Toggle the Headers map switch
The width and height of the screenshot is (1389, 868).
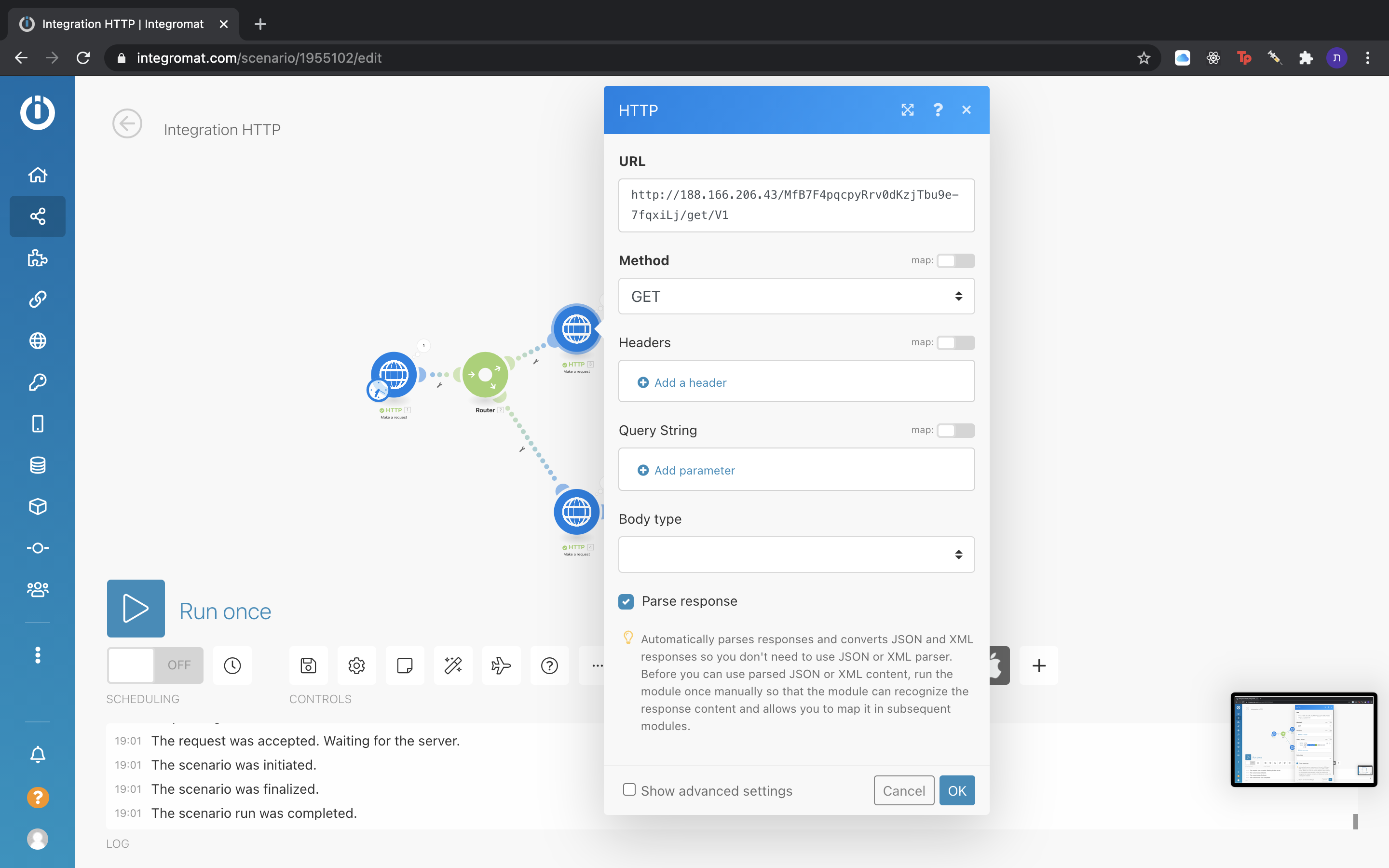click(x=955, y=343)
